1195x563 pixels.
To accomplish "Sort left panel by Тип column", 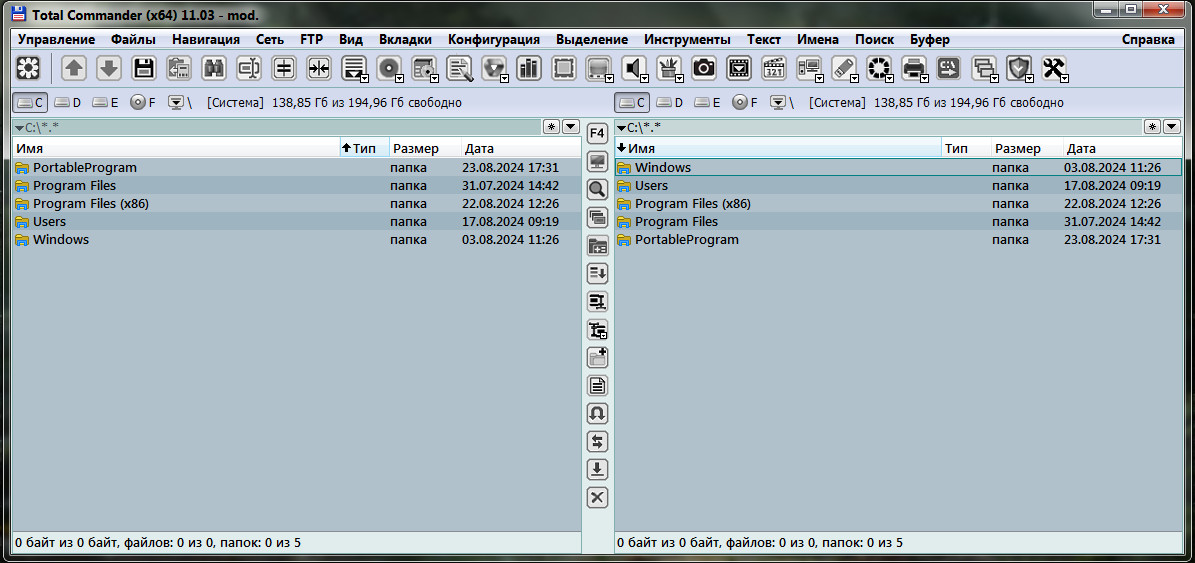I will (x=364, y=149).
